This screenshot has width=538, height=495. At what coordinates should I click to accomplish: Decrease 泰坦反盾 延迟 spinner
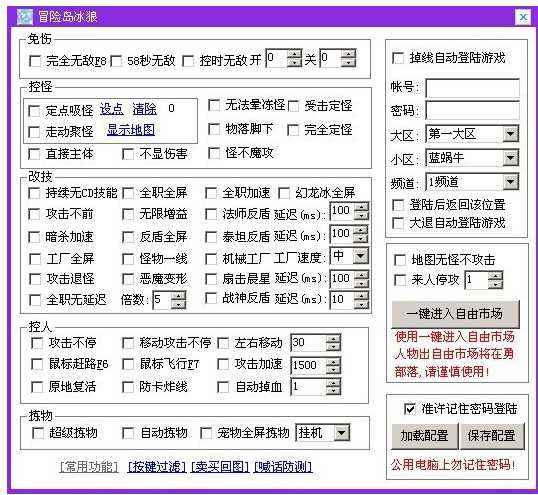point(361,238)
